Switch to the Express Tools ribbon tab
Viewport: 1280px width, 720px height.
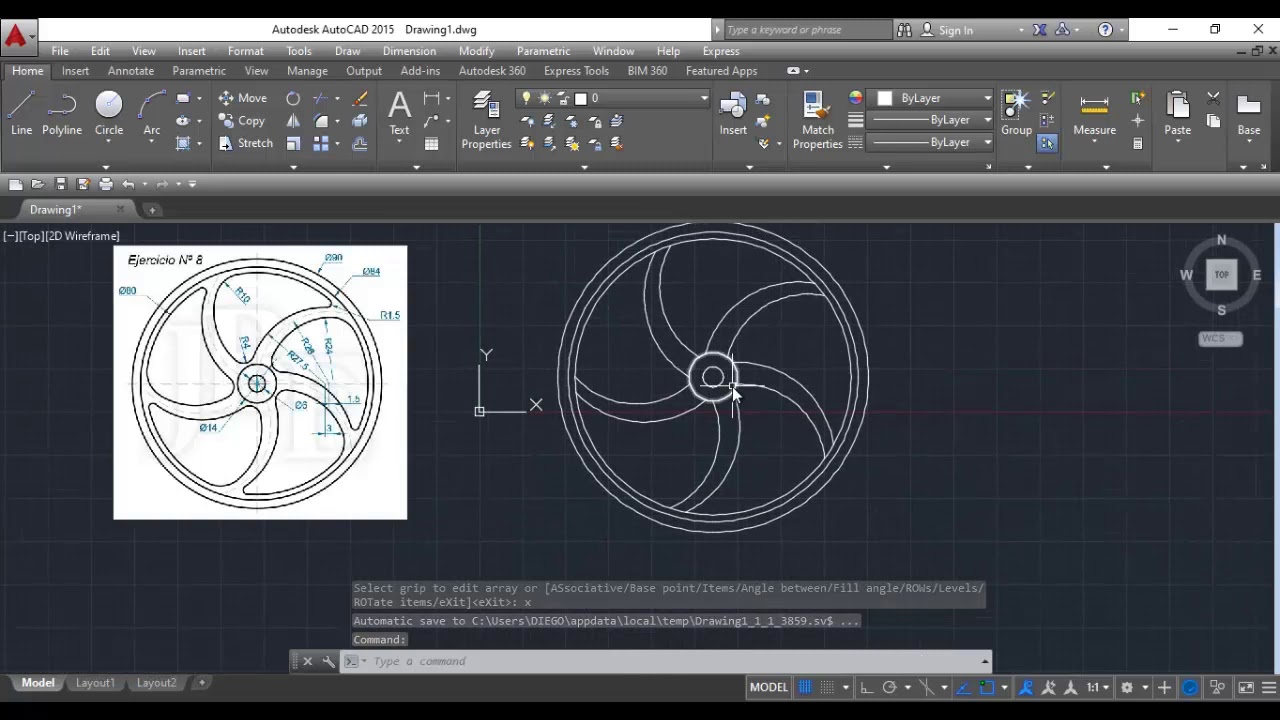pos(576,71)
